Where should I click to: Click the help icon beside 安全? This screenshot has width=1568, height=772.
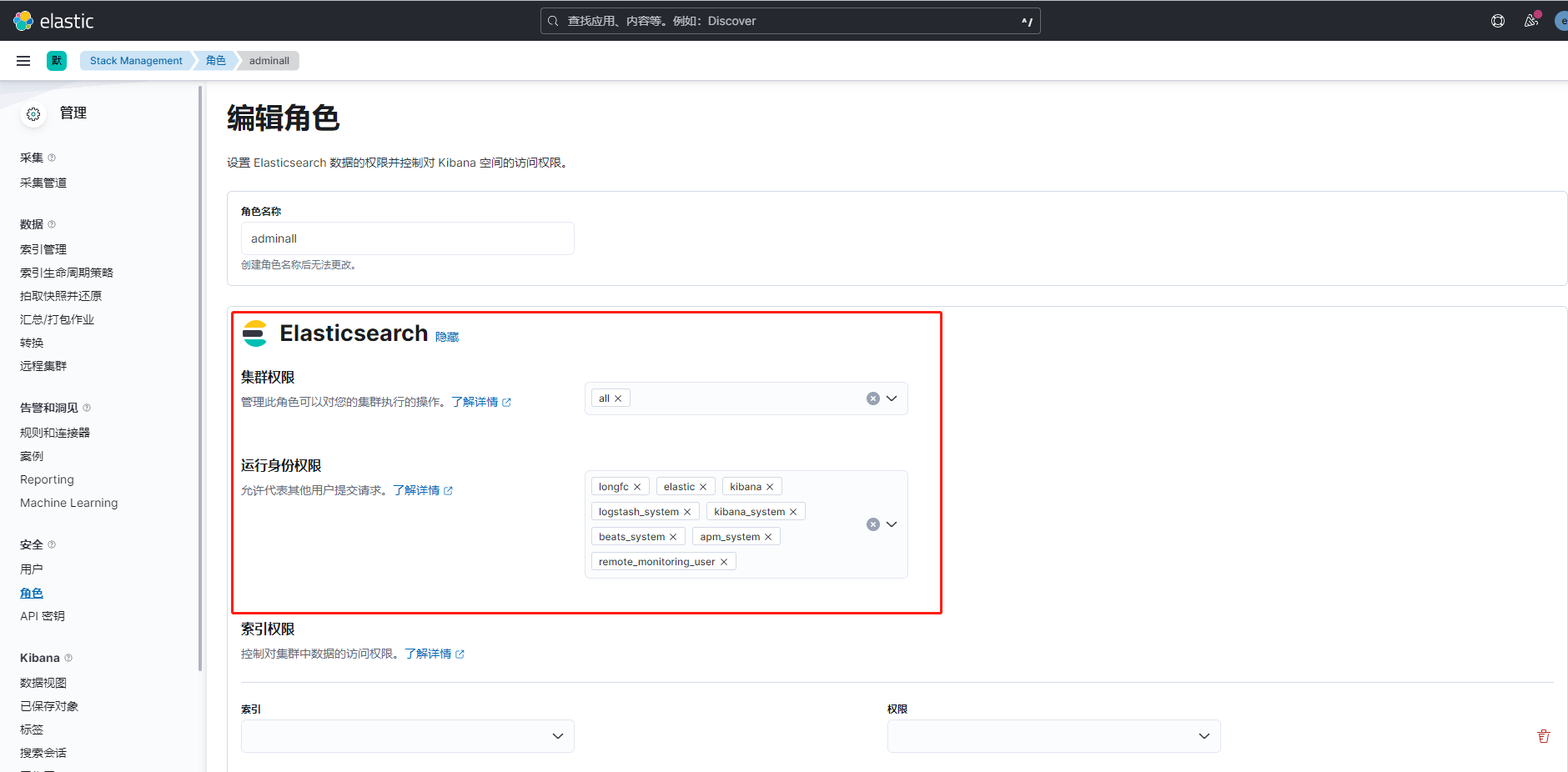(x=52, y=544)
